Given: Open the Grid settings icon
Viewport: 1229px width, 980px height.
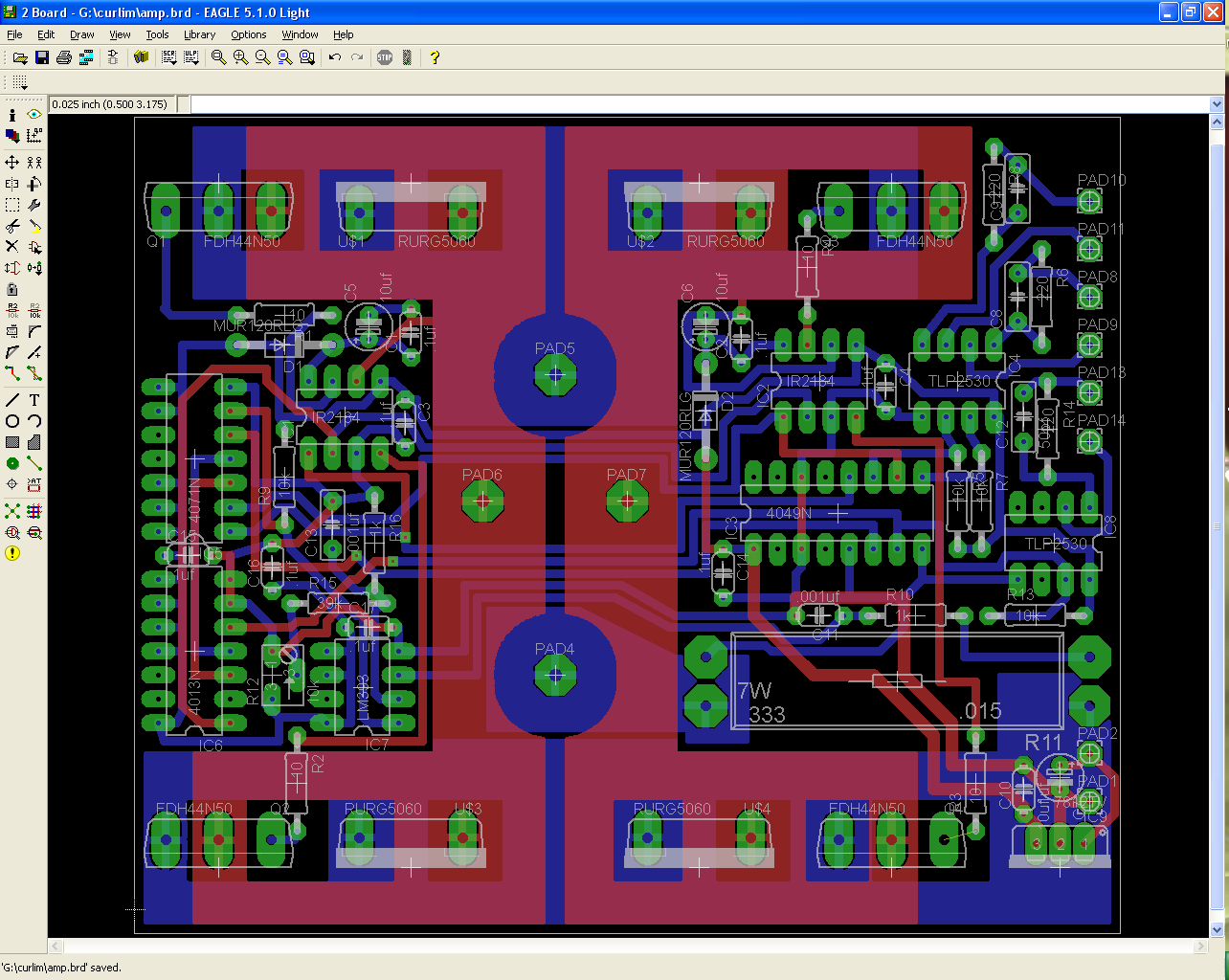Looking at the screenshot, I should point(19,83).
